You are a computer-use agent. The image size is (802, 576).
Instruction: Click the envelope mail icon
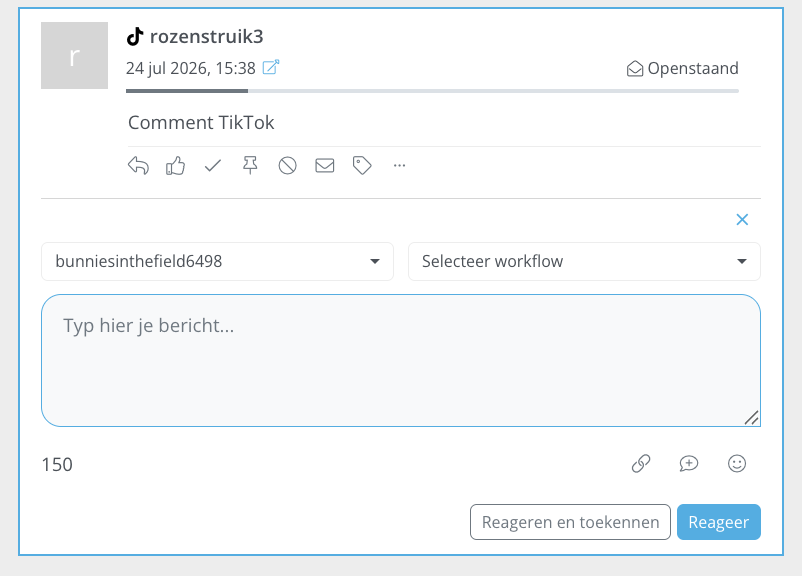coord(325,166)
